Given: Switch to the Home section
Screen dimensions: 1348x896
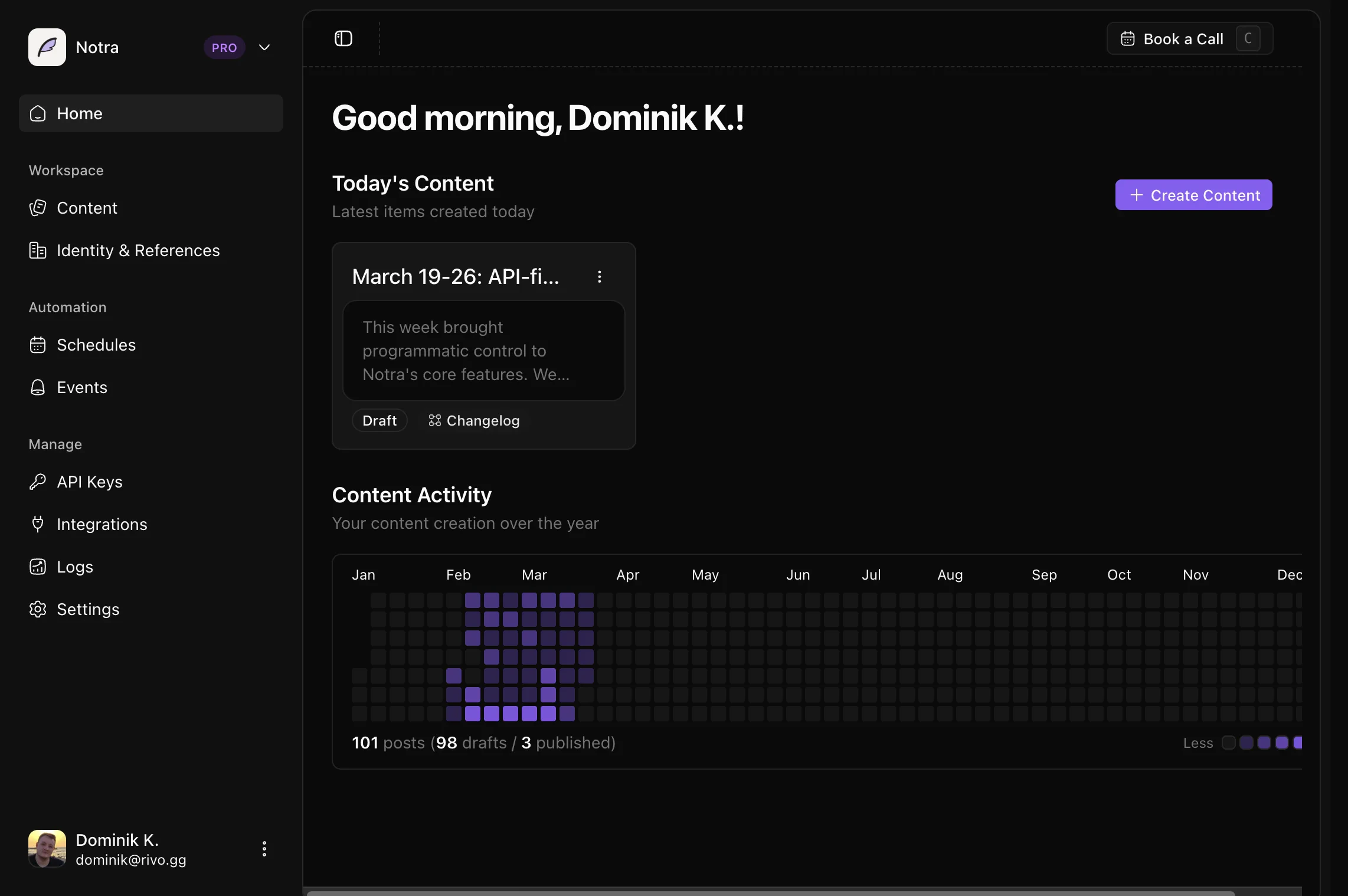Looking at the screenshot, I should pyautogui.click(x=80, y=113).
